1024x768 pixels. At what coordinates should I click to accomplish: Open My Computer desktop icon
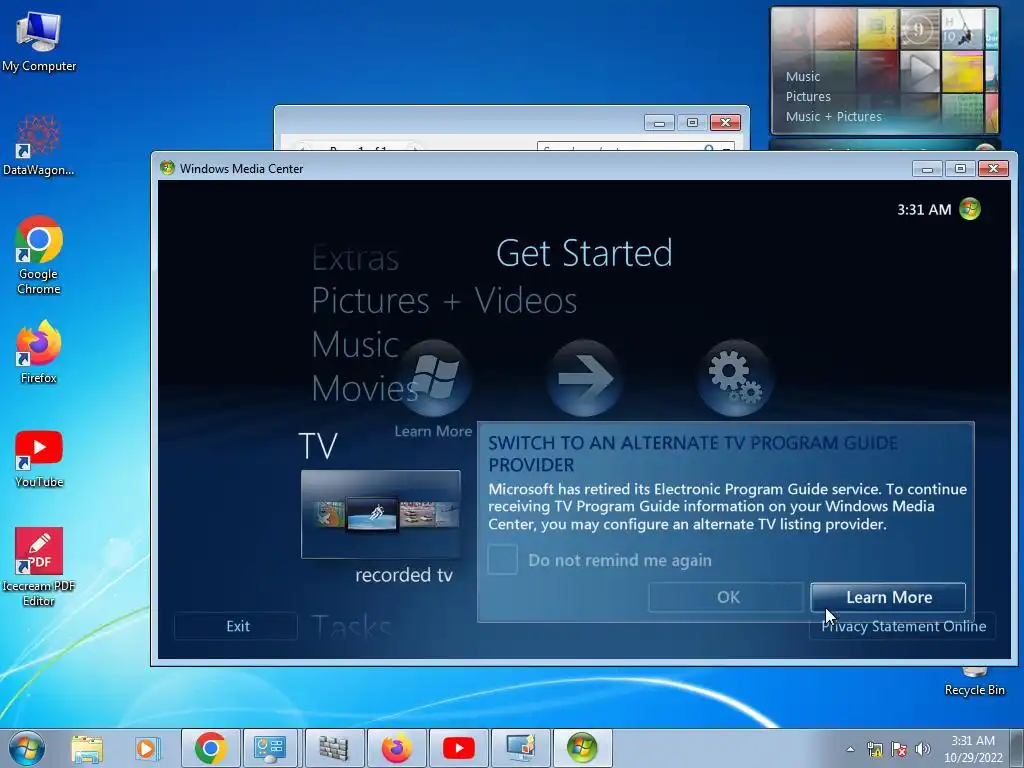39,40
